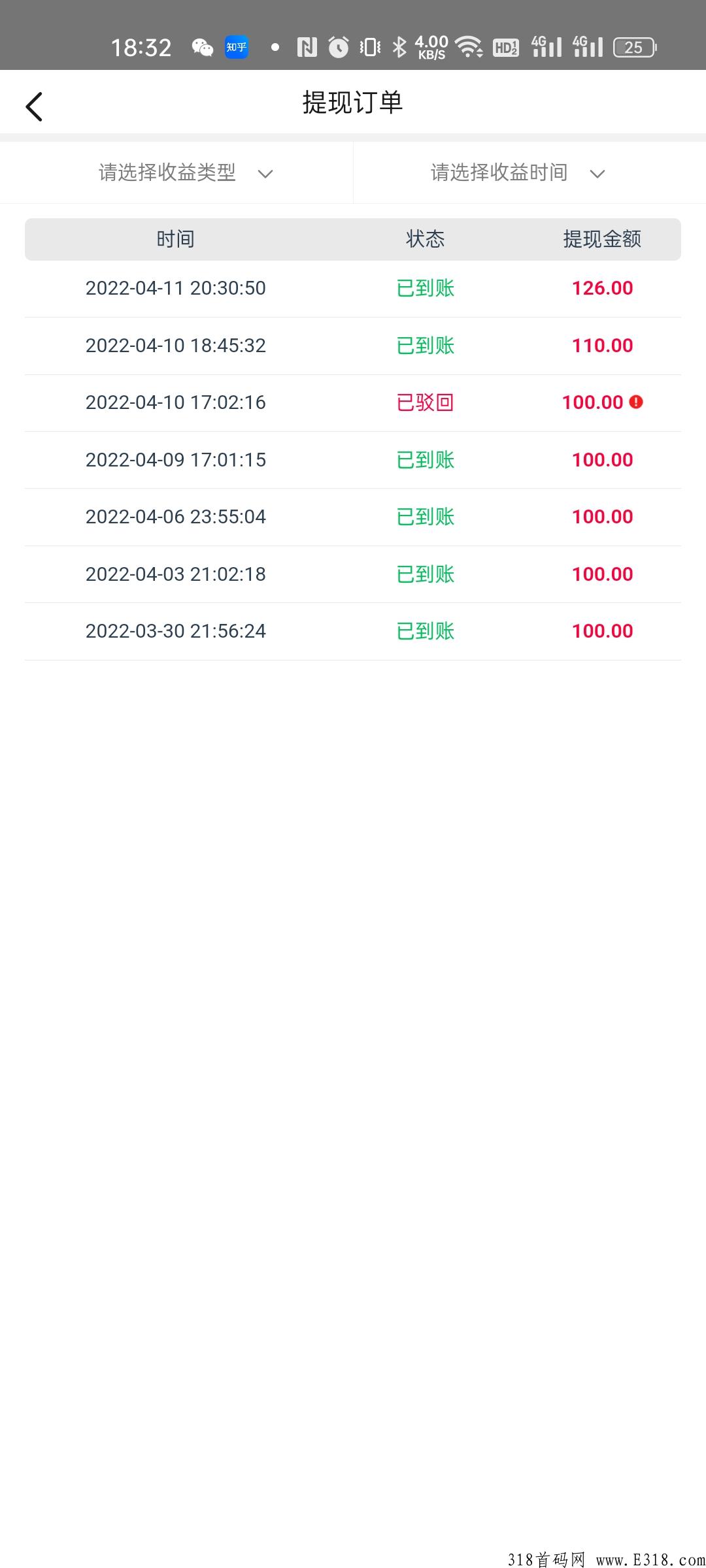Tap the chevron next to 请选择收益时间
Screen dimensions: 706x1568
click(x=597, y=174)
